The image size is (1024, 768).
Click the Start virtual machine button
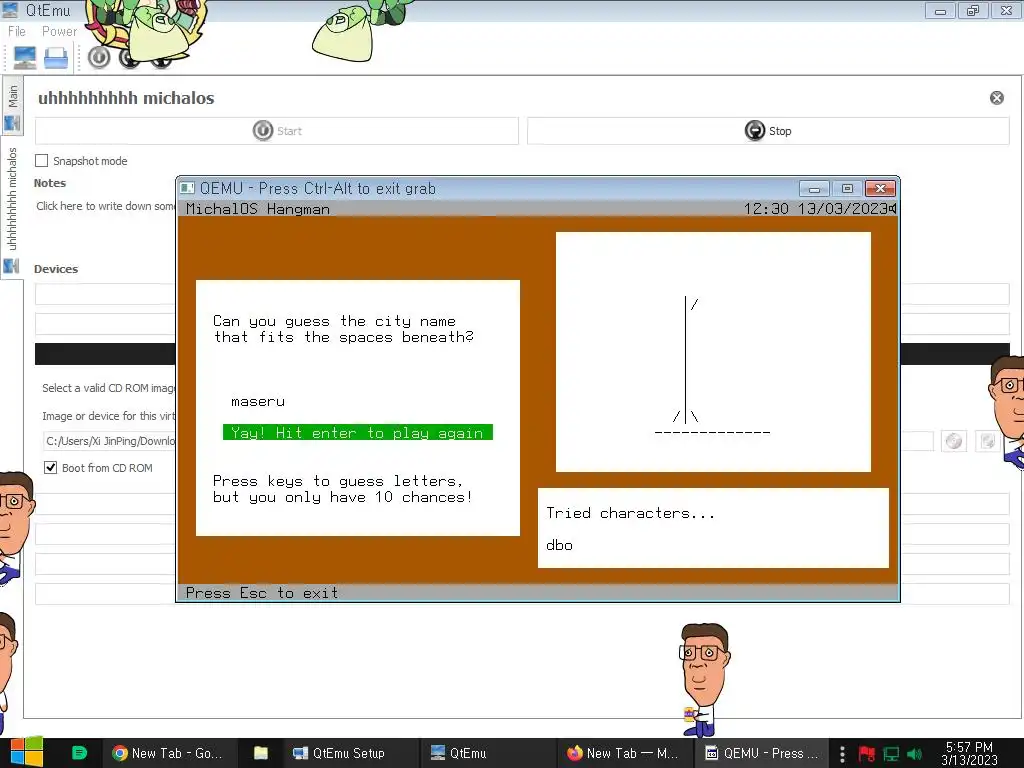coord(277,131)
